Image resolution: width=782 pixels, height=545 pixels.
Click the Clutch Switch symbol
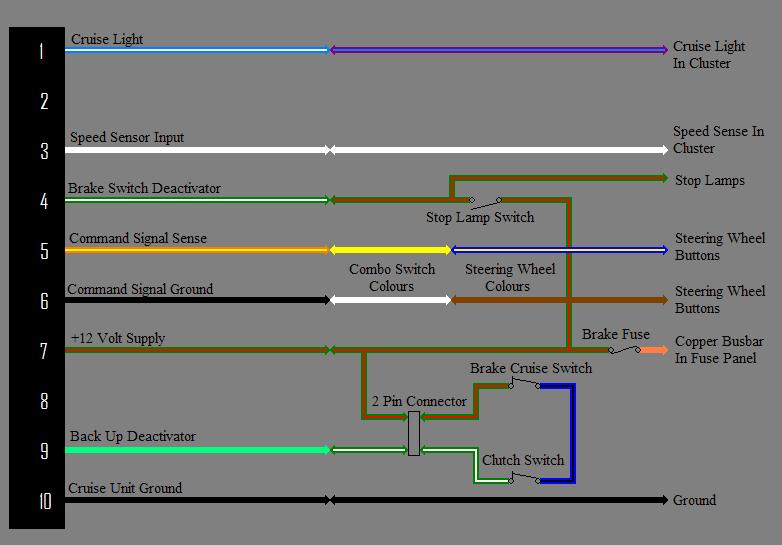[x=525, y=478]
